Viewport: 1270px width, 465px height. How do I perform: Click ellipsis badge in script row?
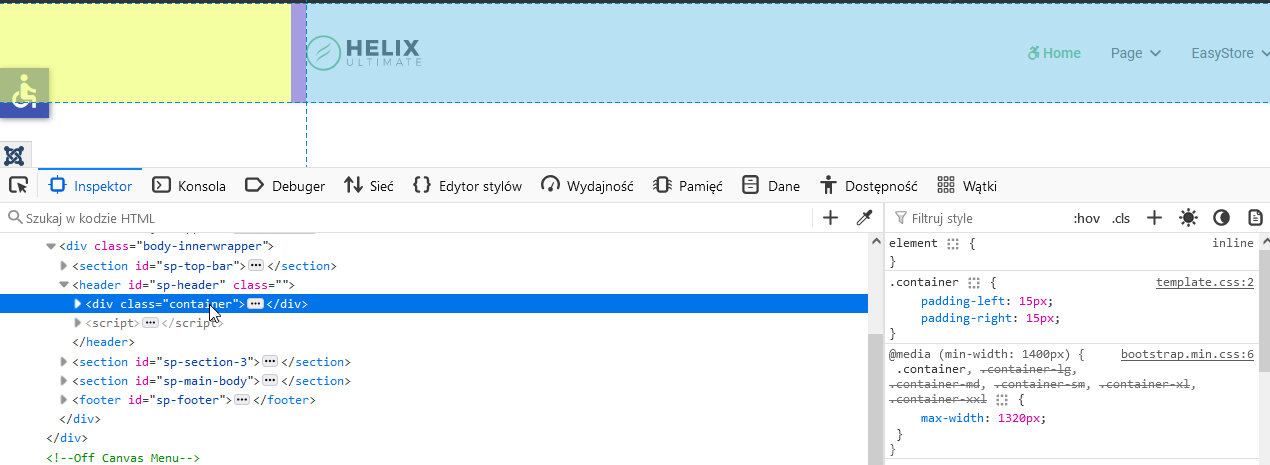pos(150,323)
